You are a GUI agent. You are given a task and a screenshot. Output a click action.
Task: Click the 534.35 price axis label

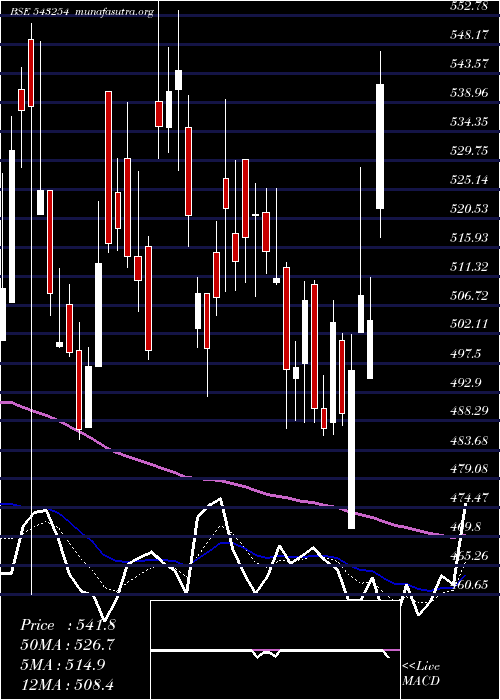pyautogui.click(x=469, y=121)
